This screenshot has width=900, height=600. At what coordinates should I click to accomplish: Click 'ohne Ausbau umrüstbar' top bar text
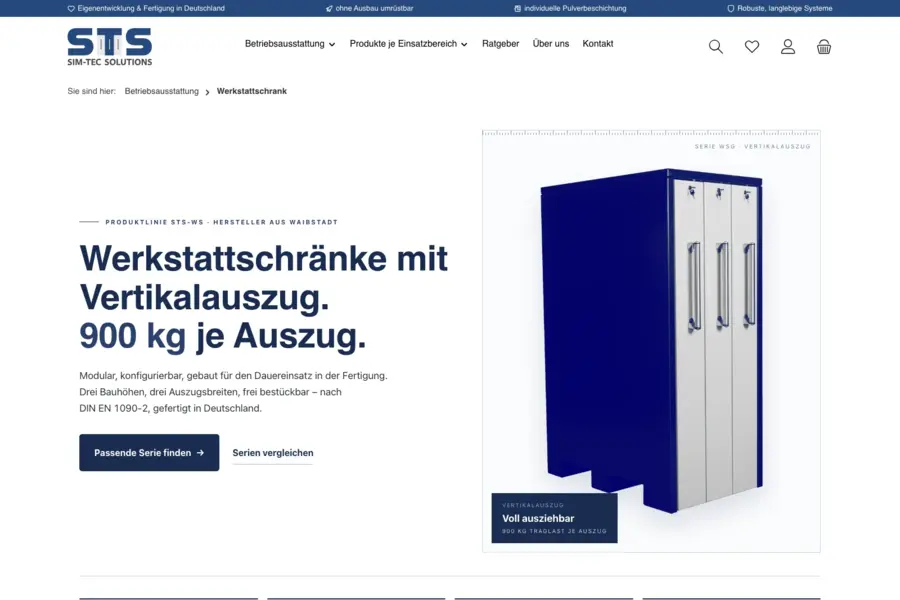click(374, 9)
